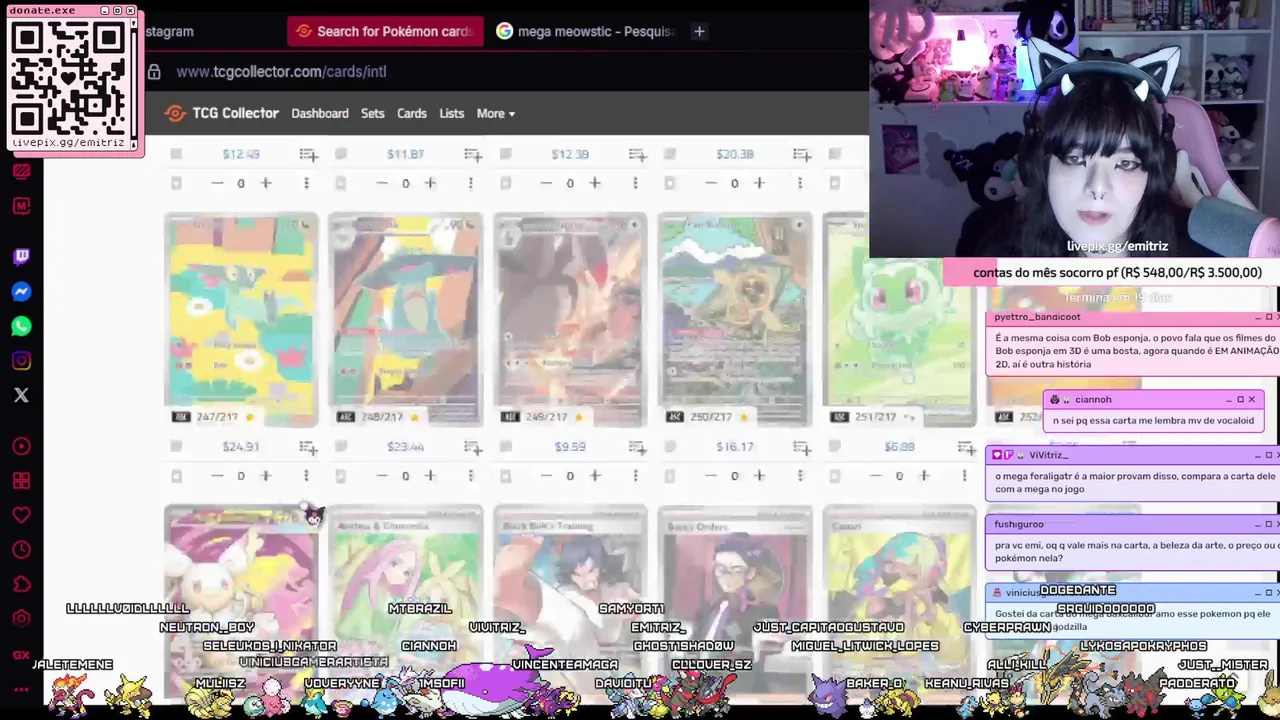Click the red M icon in sidebar
1280x720 pixels.
click(21, 205)
